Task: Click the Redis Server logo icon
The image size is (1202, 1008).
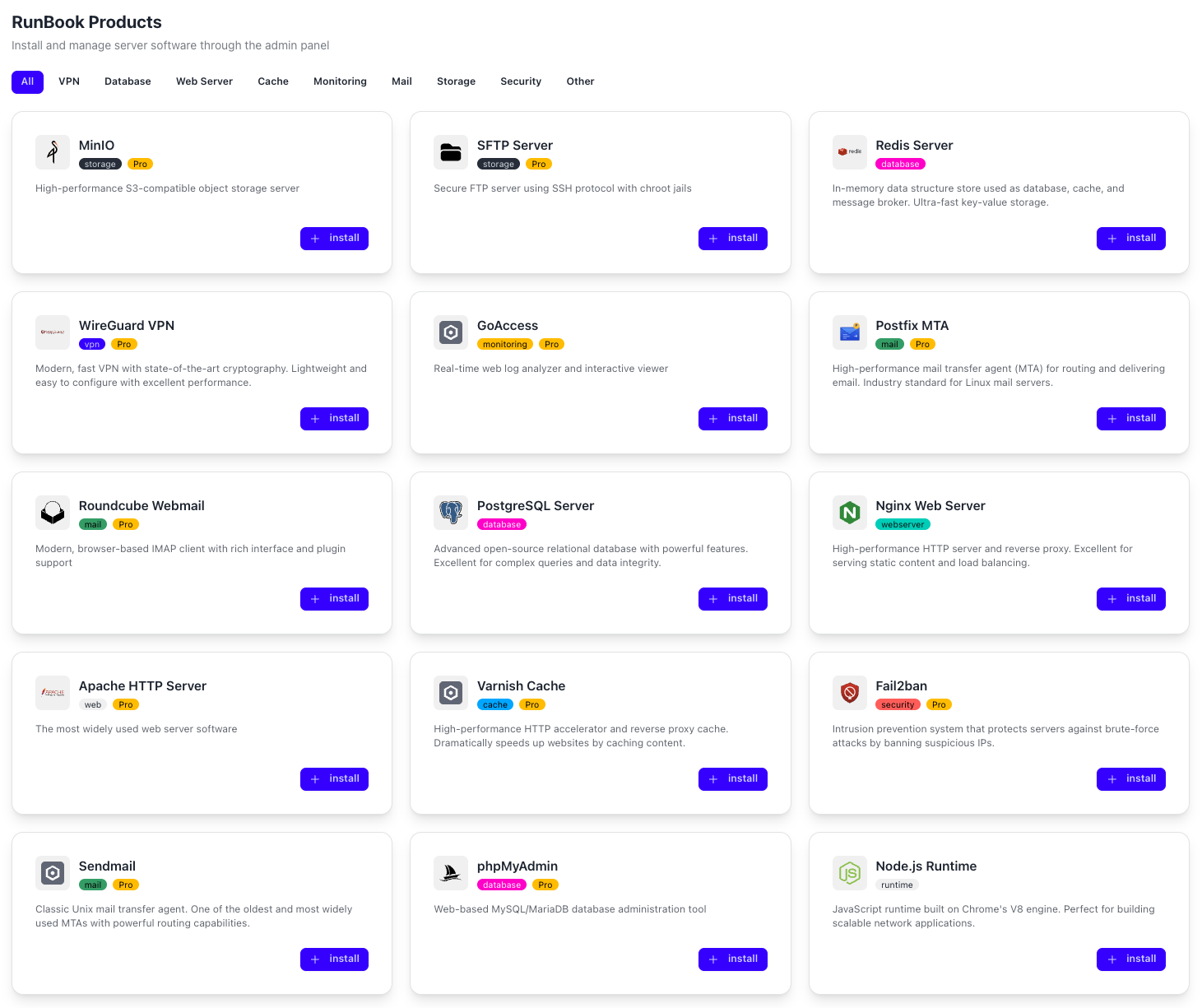Action: pos(850,152)
